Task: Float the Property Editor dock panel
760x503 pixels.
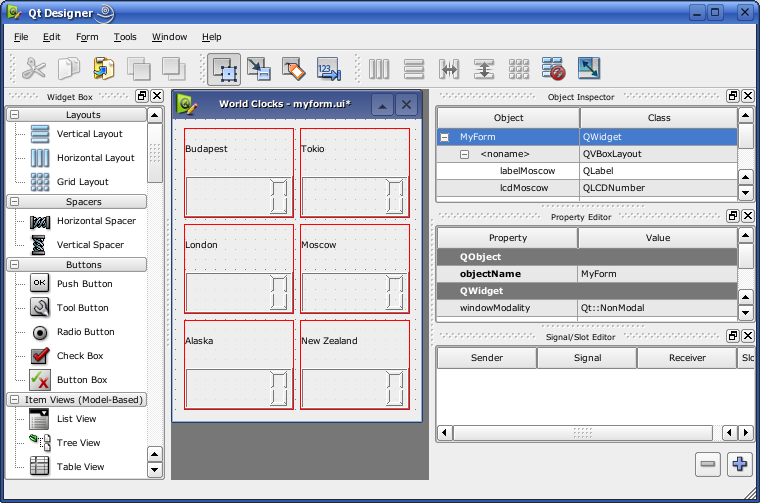Action: coord(733,216)
